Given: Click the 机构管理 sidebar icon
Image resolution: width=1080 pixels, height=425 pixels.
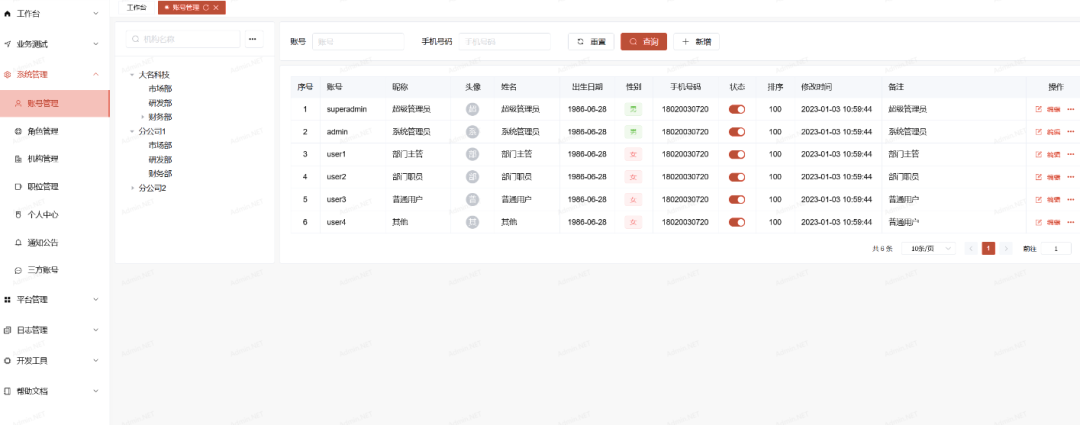Looking at the screenshot, I should pos(18,159).
